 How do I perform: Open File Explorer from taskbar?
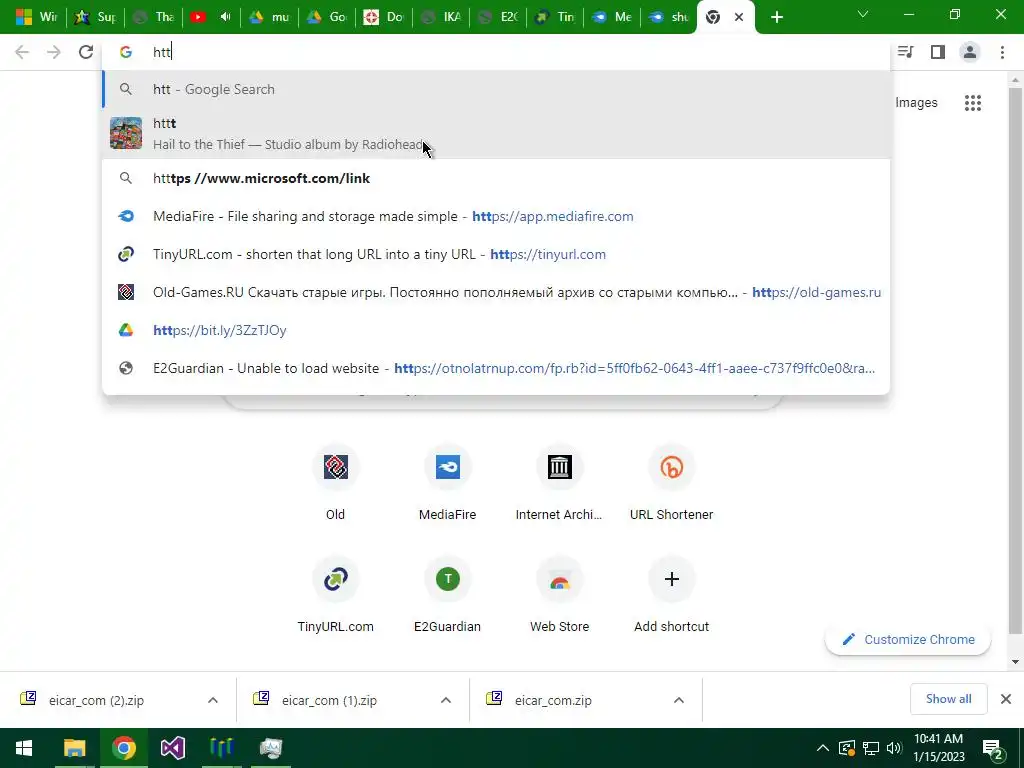click(74, 748)
